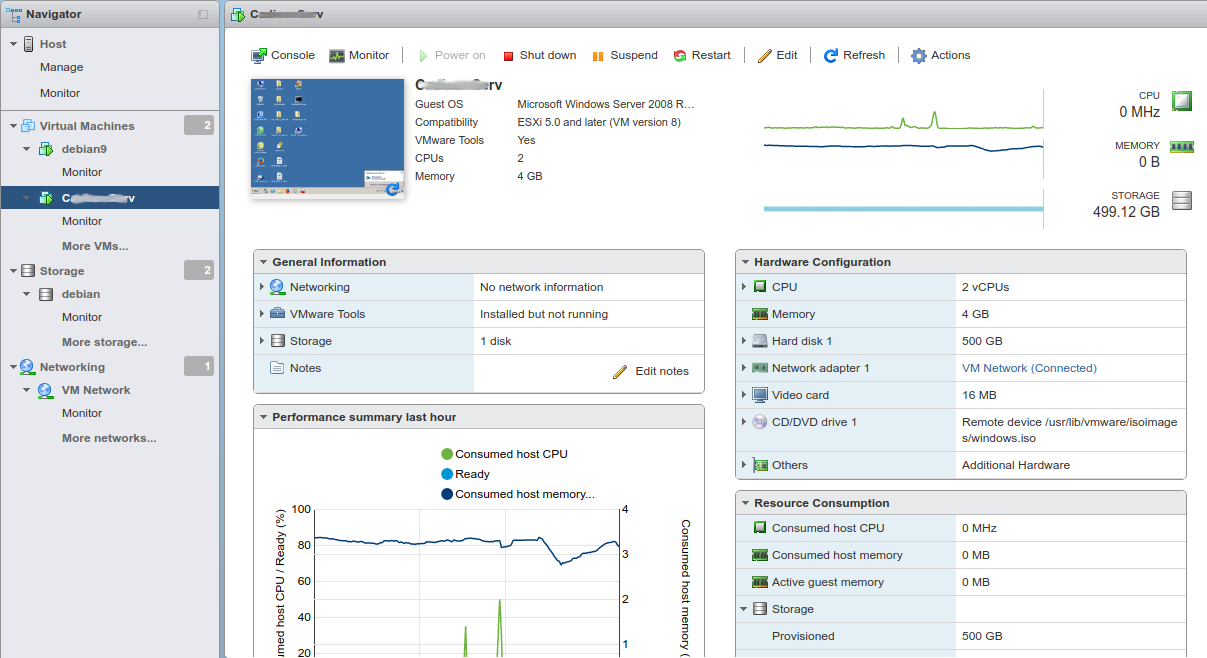Click the 'No network information' text

click(x=542, y=287)
